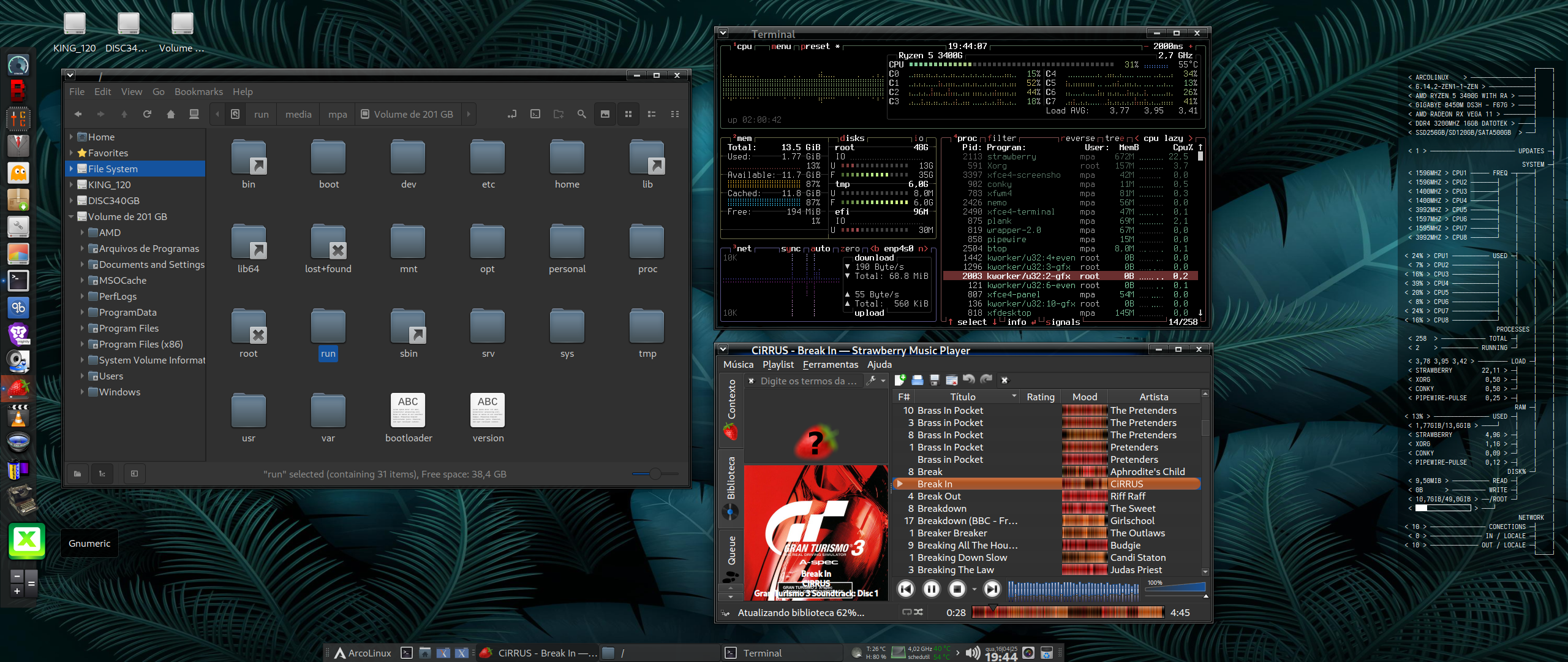Navigate to media in path bar
Image resolution: width=1568 pixels, height=662 pixels.
298,114
